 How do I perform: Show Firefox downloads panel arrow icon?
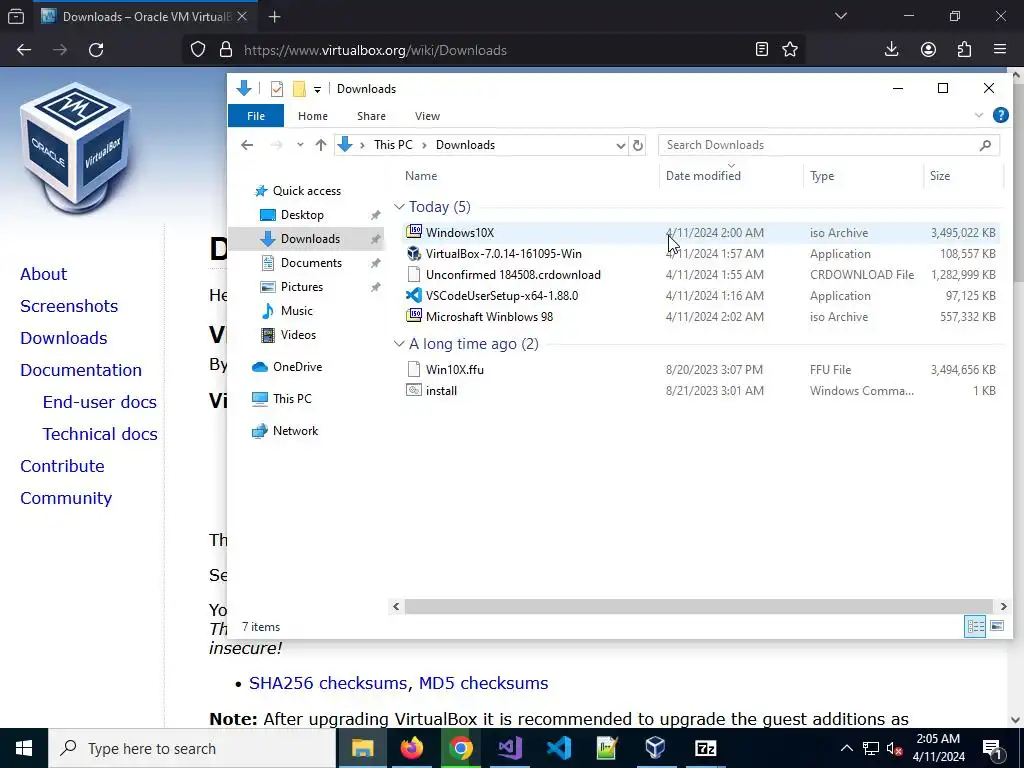tap(891, 50)
